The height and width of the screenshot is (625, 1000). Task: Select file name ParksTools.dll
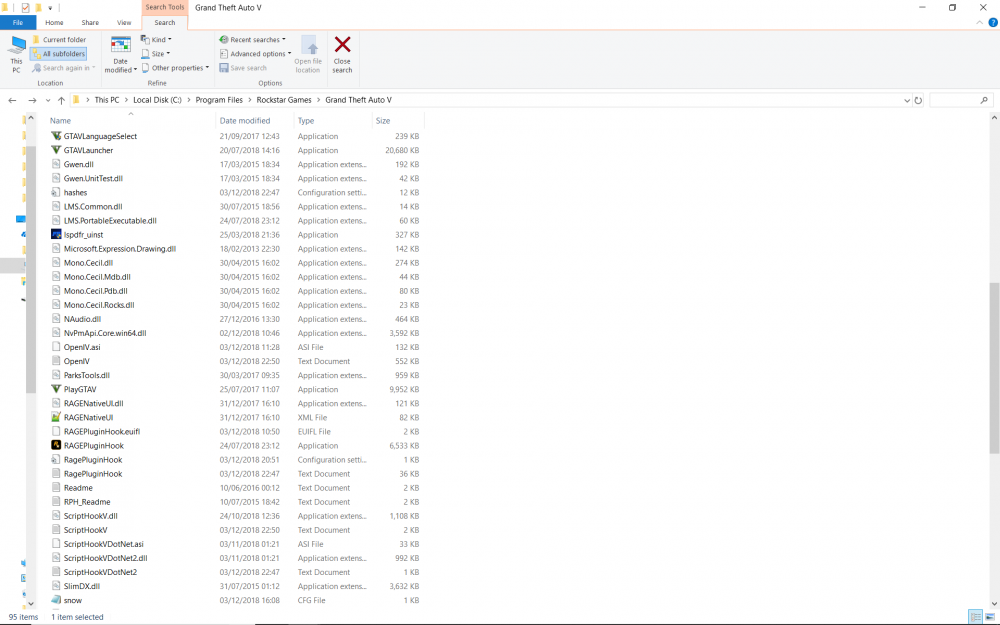pos(87,375)
